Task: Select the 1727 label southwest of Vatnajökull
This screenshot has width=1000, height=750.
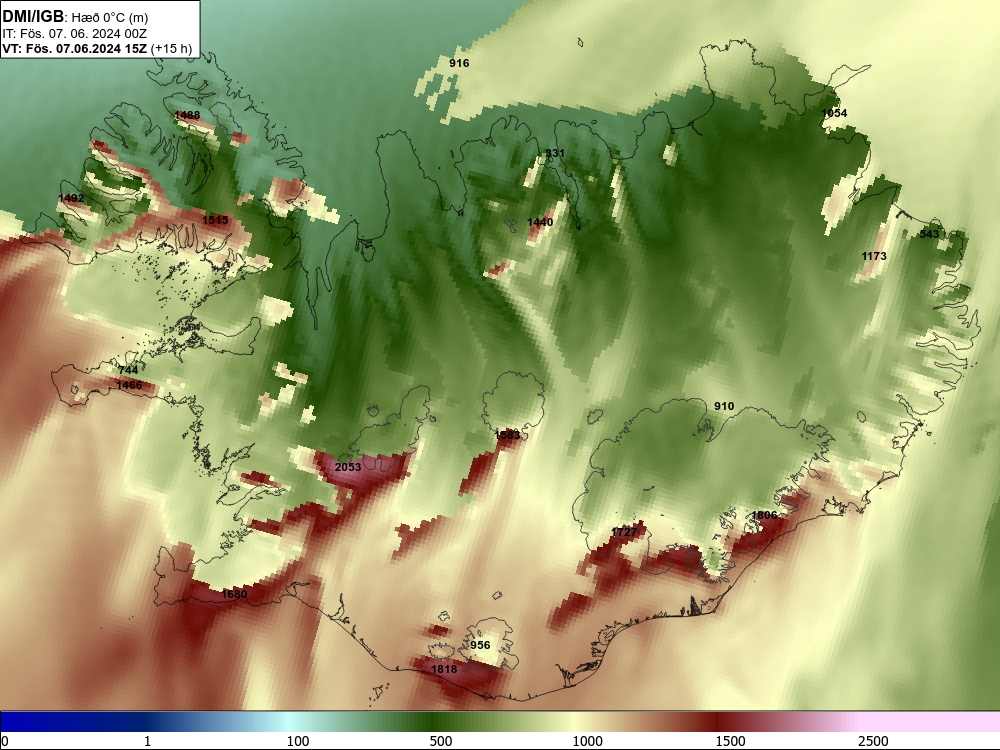Action: tap(624, 532)
